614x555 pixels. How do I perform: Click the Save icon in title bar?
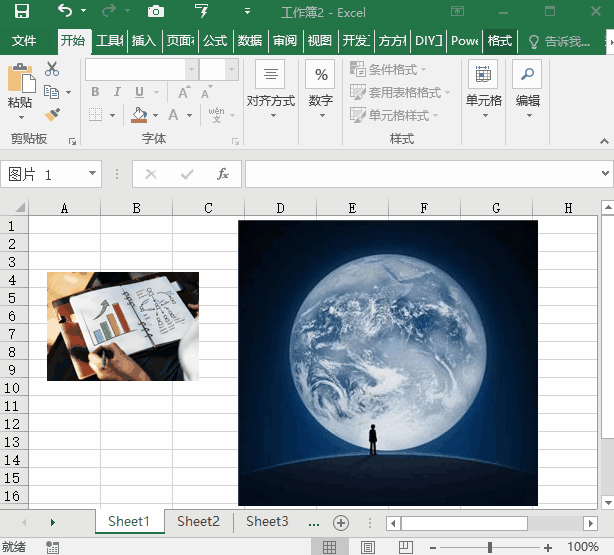21,12
